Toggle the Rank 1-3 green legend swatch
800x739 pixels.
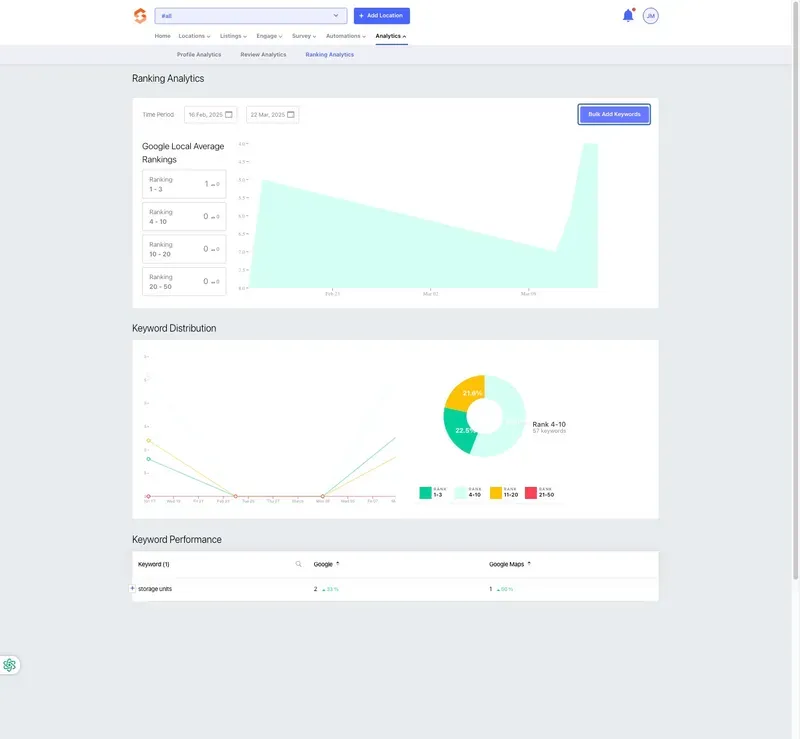click(x=426, y=492)
